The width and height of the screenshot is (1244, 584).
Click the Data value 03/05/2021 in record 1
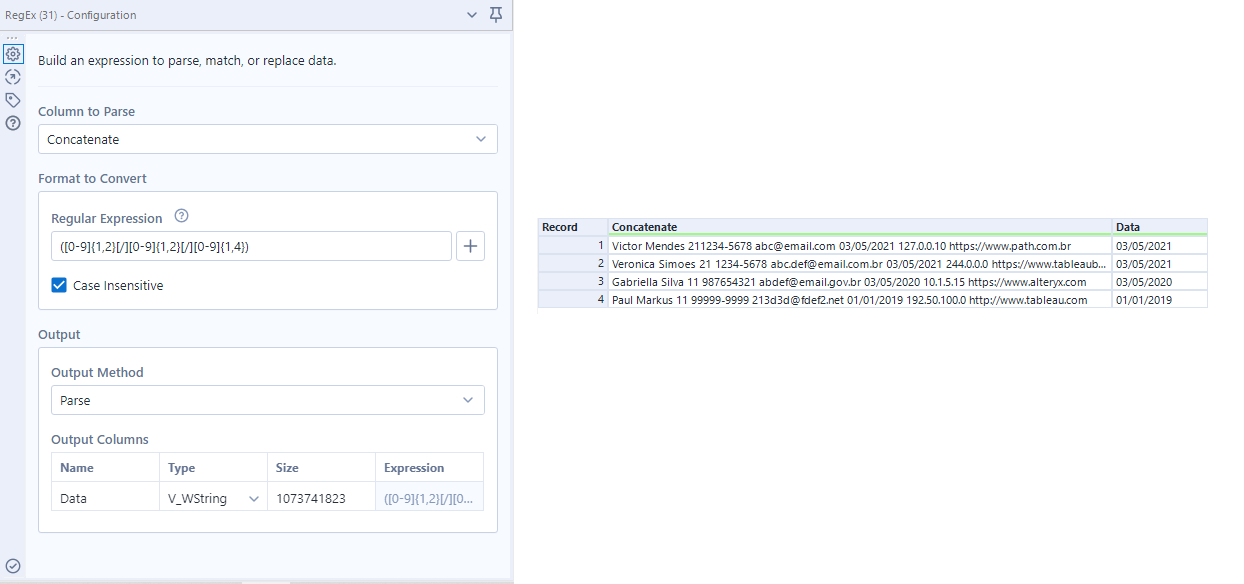[1144, 245]
